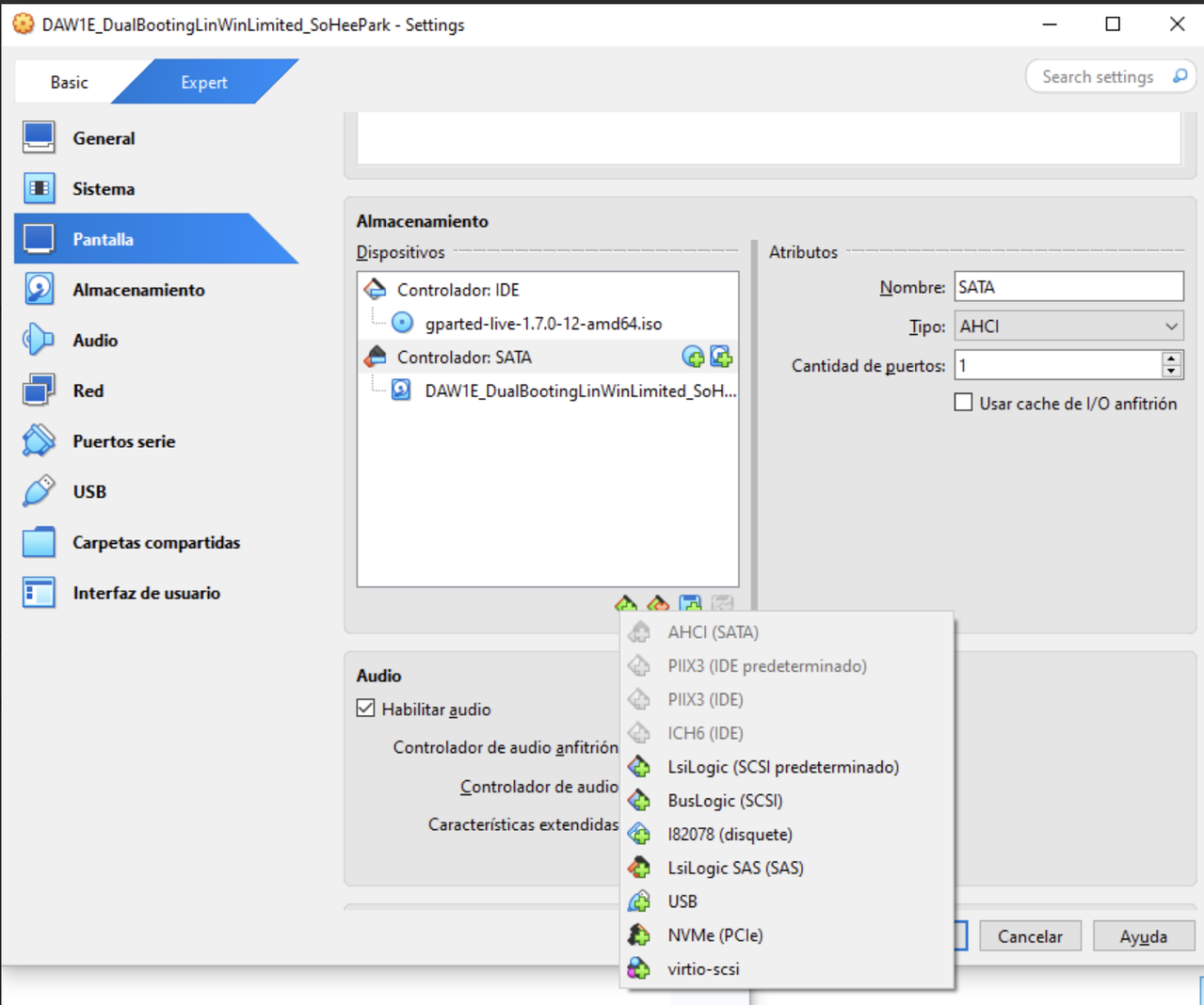This screenshot has width=1204, height=1005.
Task: Open the Sistema settings category
Action: click(104, 189)
